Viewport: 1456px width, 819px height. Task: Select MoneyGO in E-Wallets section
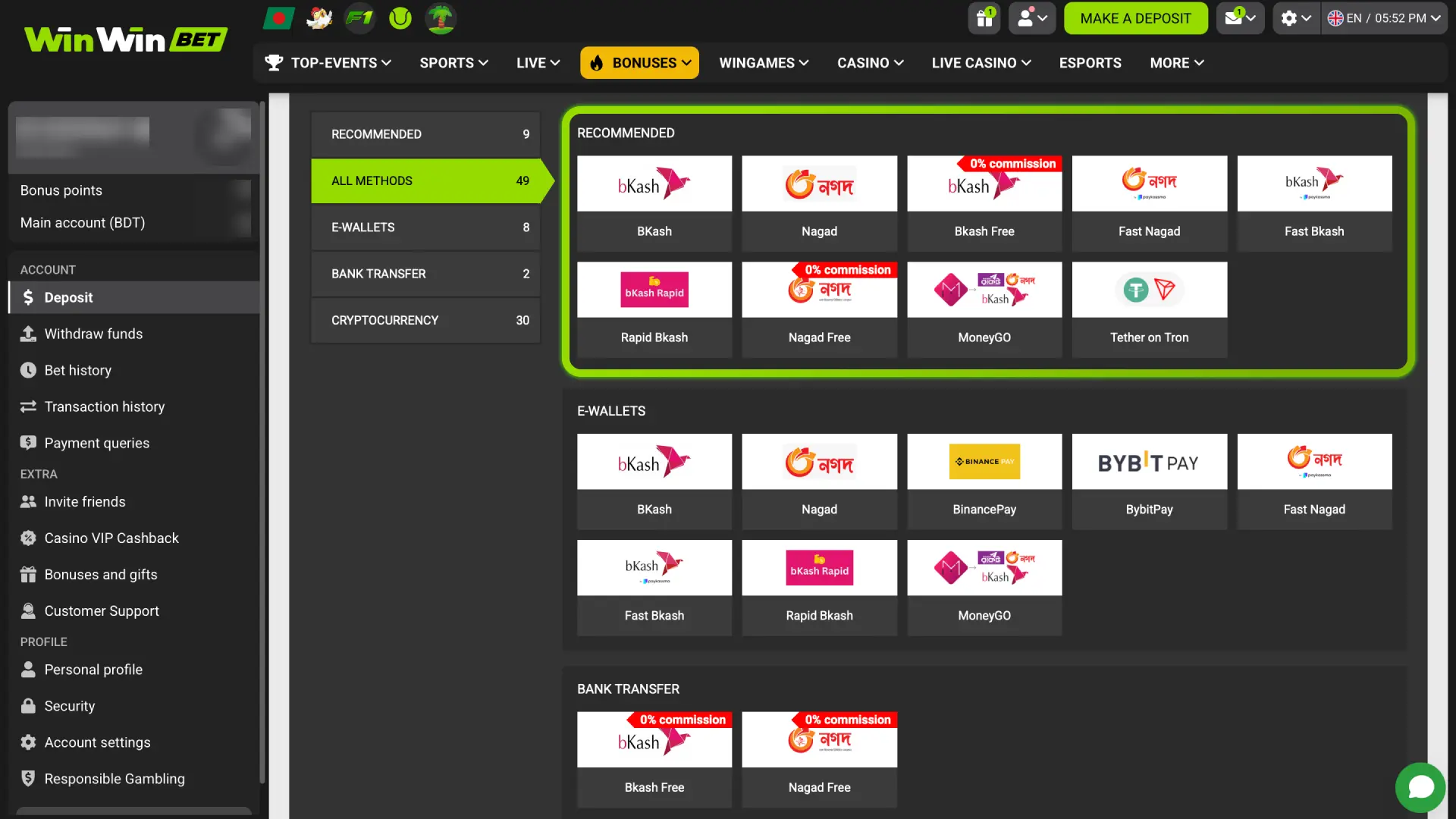pos(984,588)
